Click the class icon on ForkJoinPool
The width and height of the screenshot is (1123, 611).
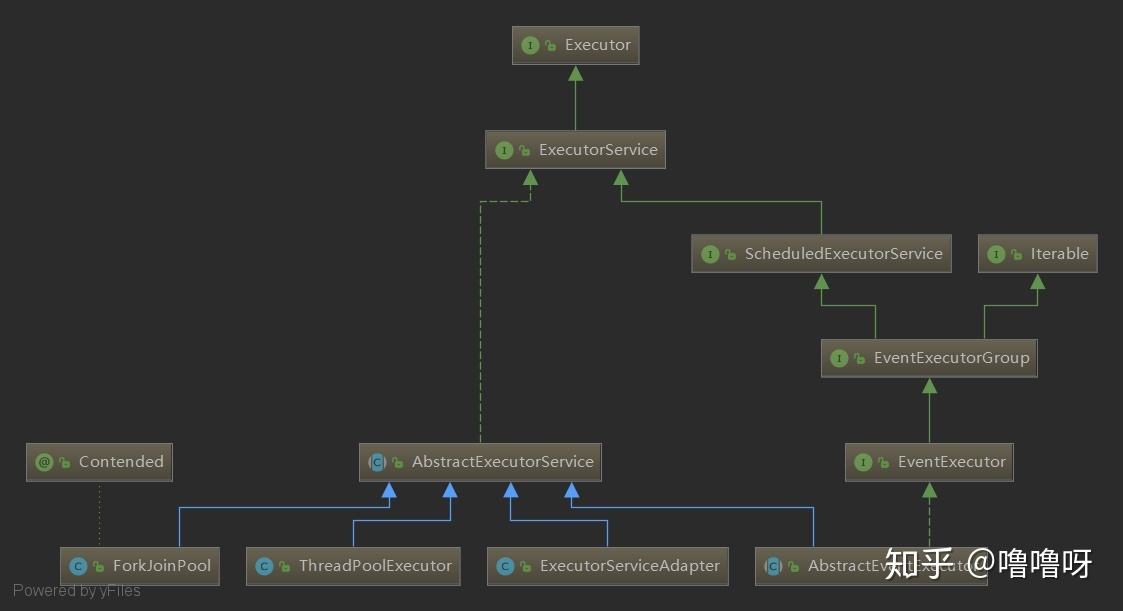[x=78, y=566]
